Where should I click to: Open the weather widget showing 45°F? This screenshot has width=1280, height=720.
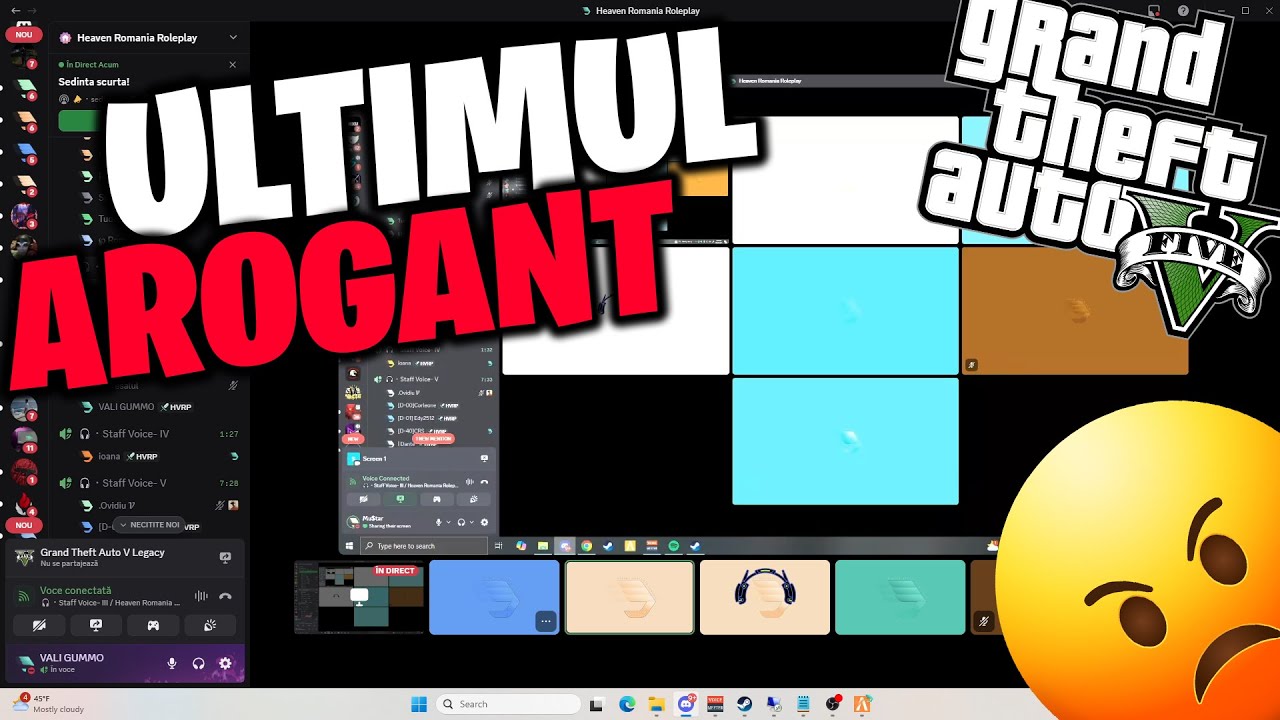pyautogui.click(x=47, y=704)
